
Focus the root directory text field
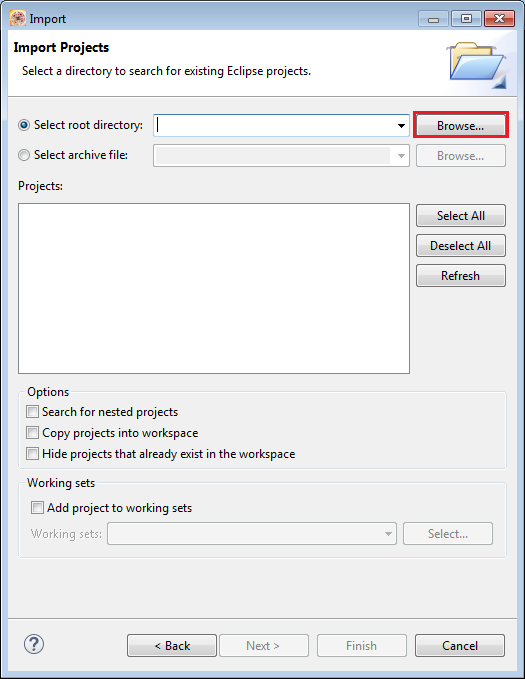pos(275,126)
